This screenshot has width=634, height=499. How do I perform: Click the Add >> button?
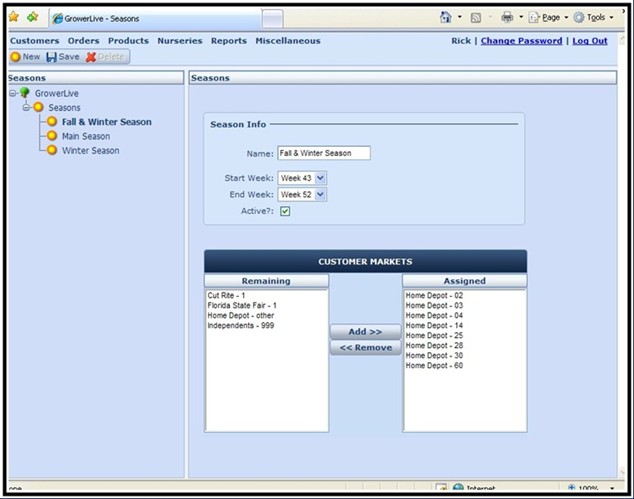click(366, 331)
